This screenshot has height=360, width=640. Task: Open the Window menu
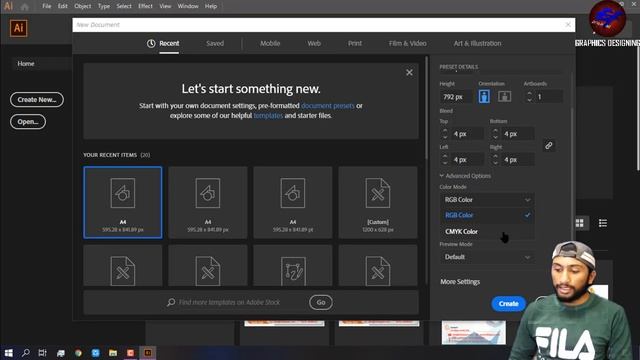[188, 6]
